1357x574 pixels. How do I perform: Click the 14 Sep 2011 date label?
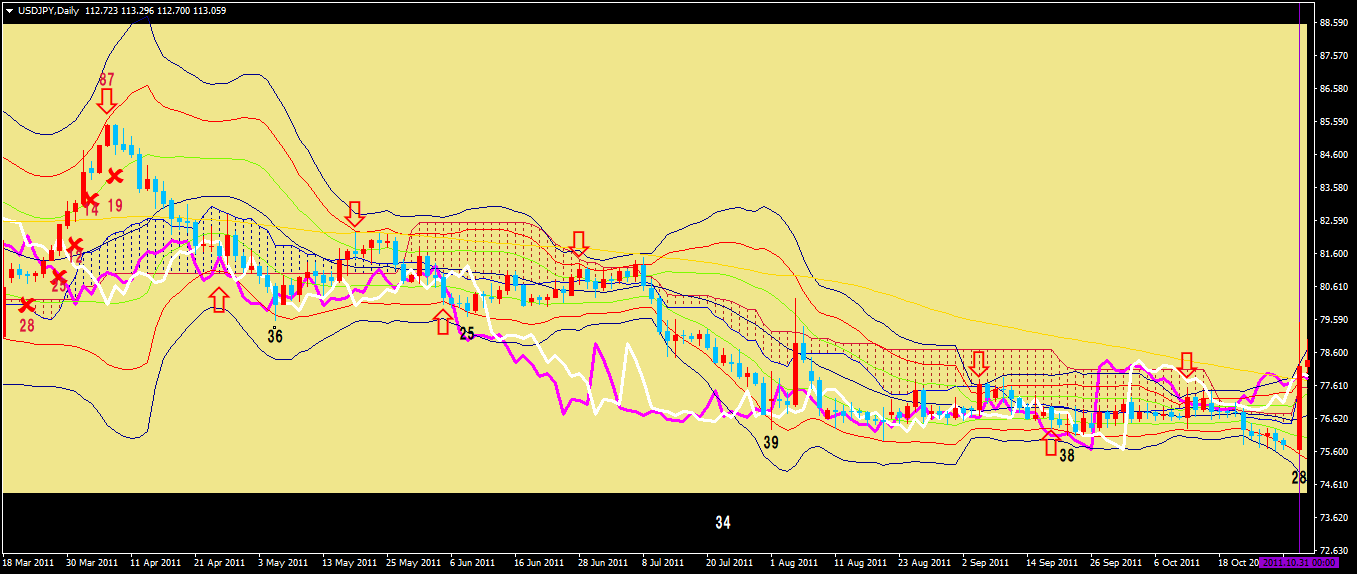(x=1051, y=563)
